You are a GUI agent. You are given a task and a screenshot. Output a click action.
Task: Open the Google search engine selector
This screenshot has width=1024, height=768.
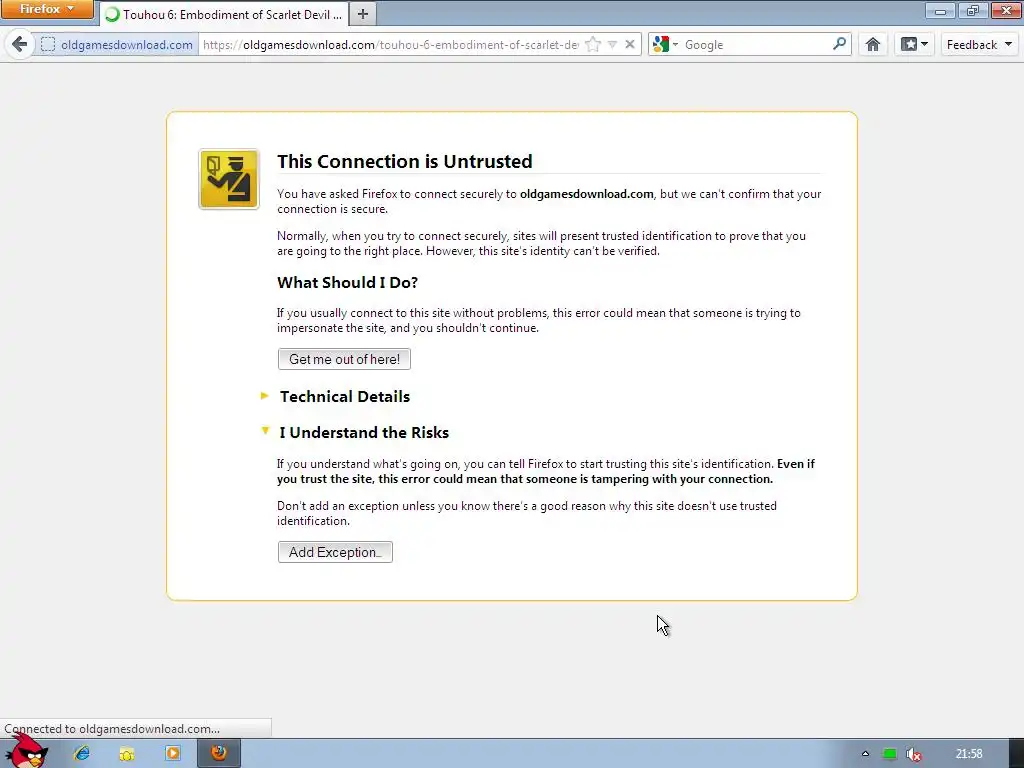pyautogui.click(x=665, y=44)
